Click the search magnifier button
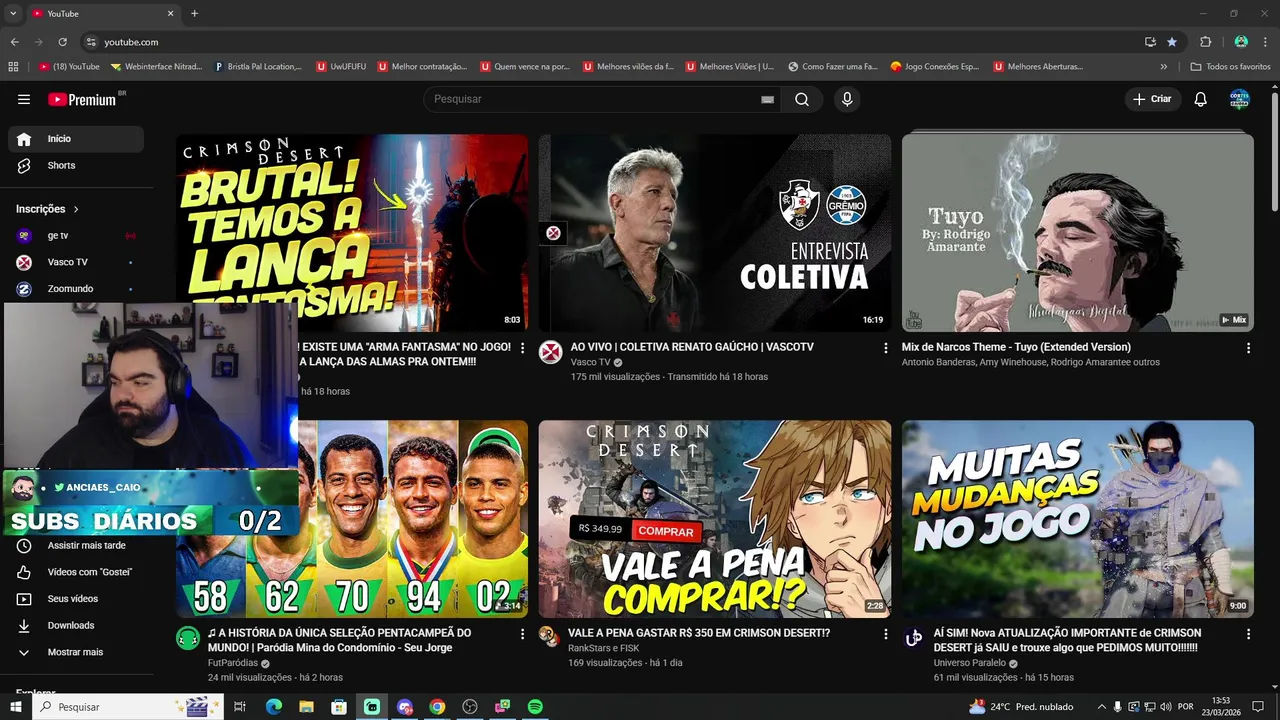The width and height of the screenshot is (1280, 720). coord(802,99)
